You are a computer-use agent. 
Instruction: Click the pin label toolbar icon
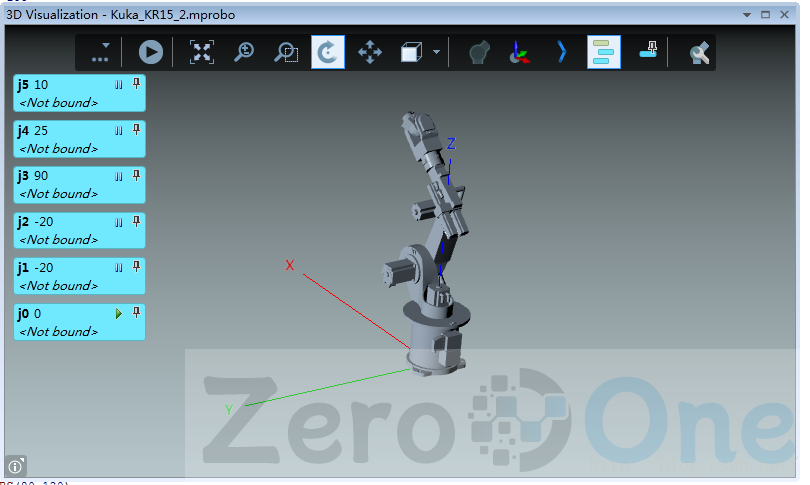click(x=648, y=51)
